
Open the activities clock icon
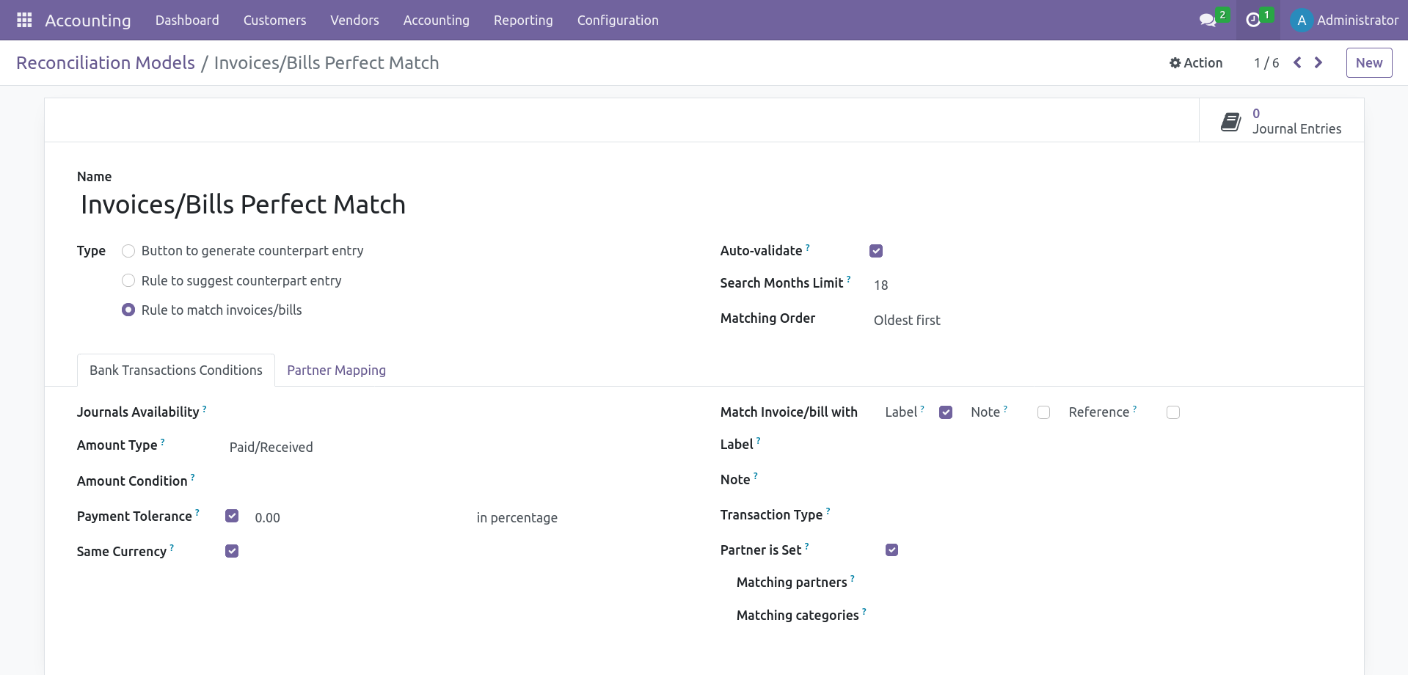(x=1253, y=20)
